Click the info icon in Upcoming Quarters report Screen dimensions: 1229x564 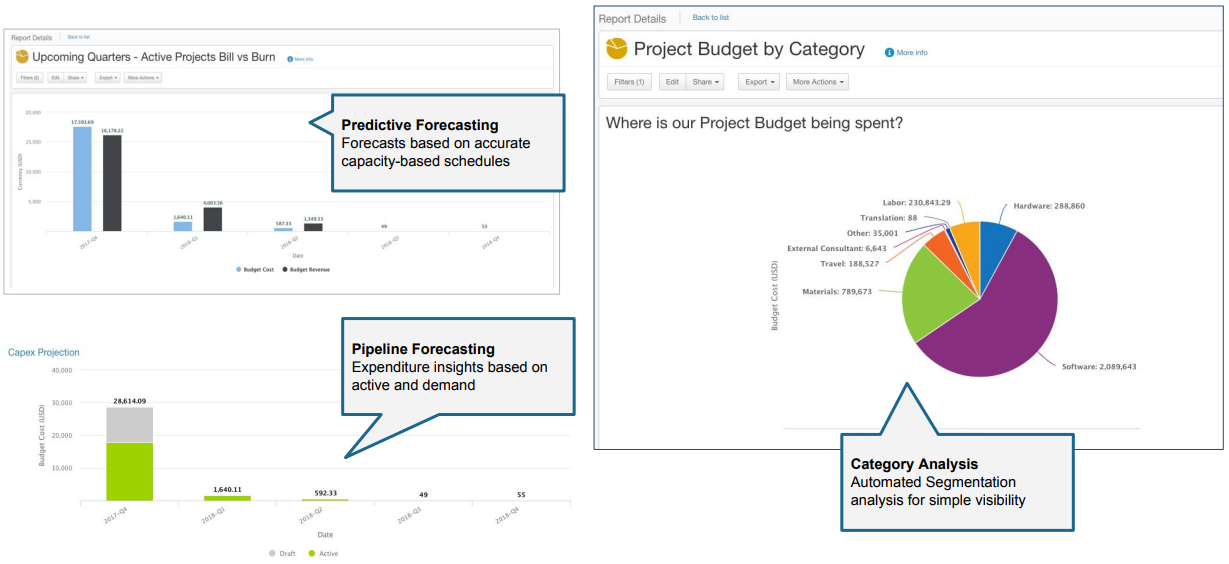[290, 59]
